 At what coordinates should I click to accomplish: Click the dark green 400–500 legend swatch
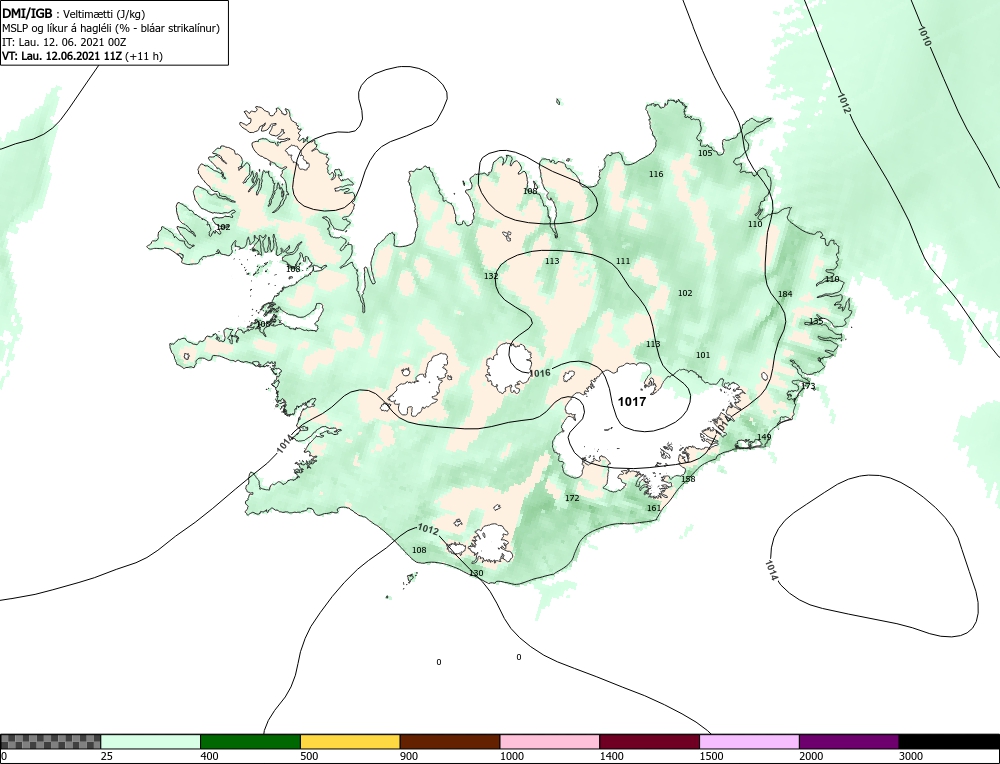pos(250,741)
